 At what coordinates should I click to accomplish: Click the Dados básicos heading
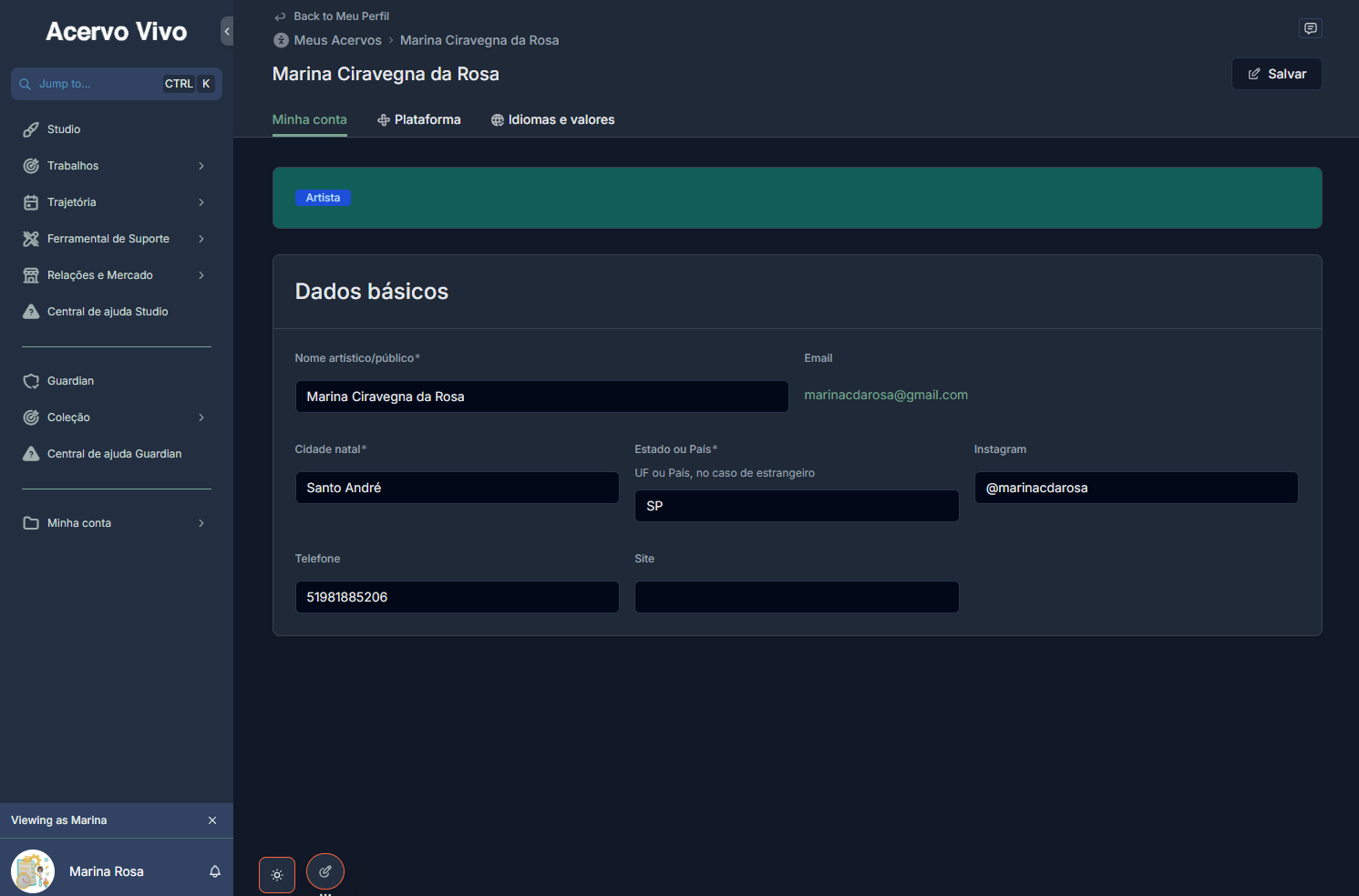[372, 292]
